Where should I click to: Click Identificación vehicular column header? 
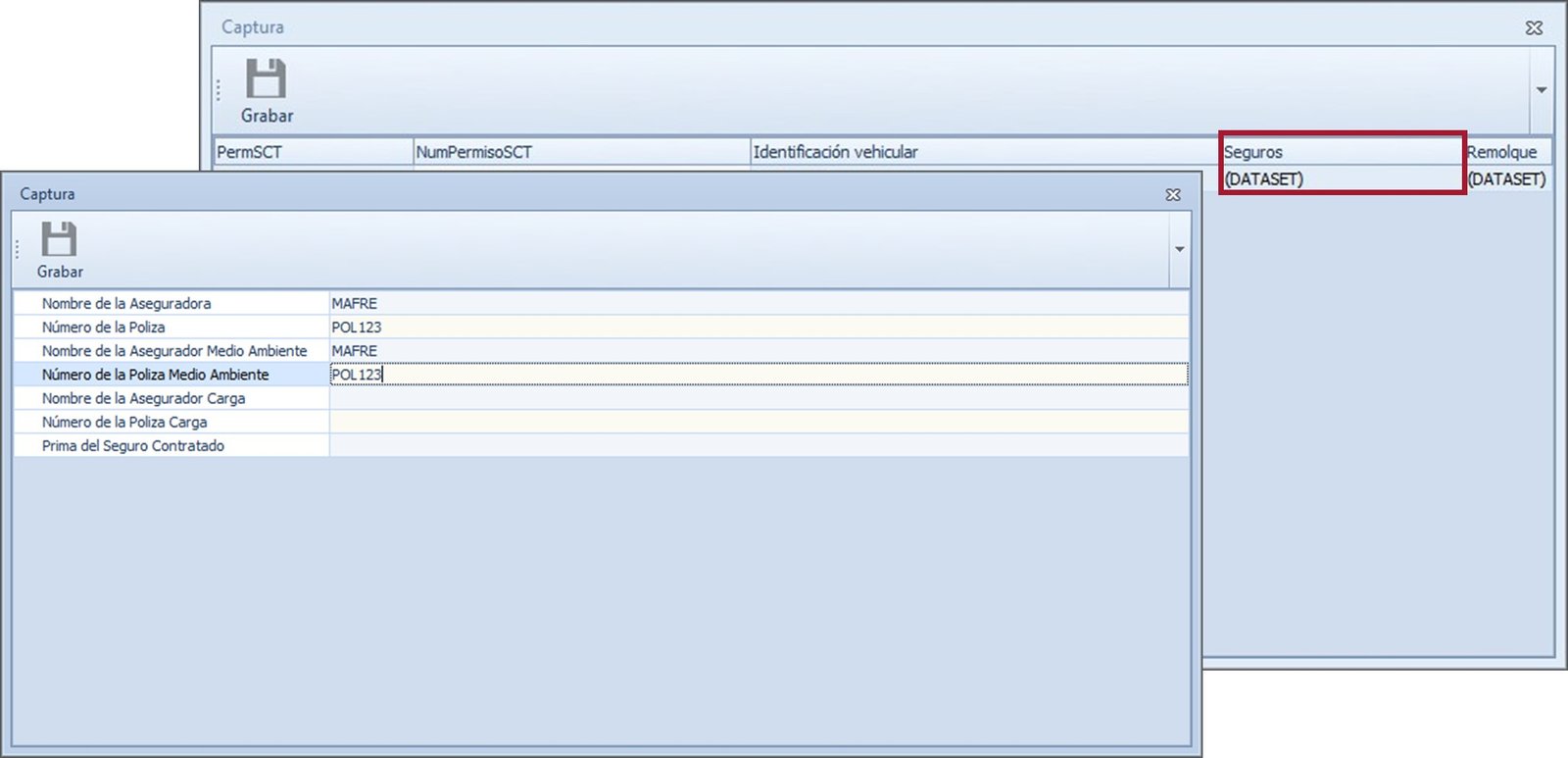pos(985,152)
